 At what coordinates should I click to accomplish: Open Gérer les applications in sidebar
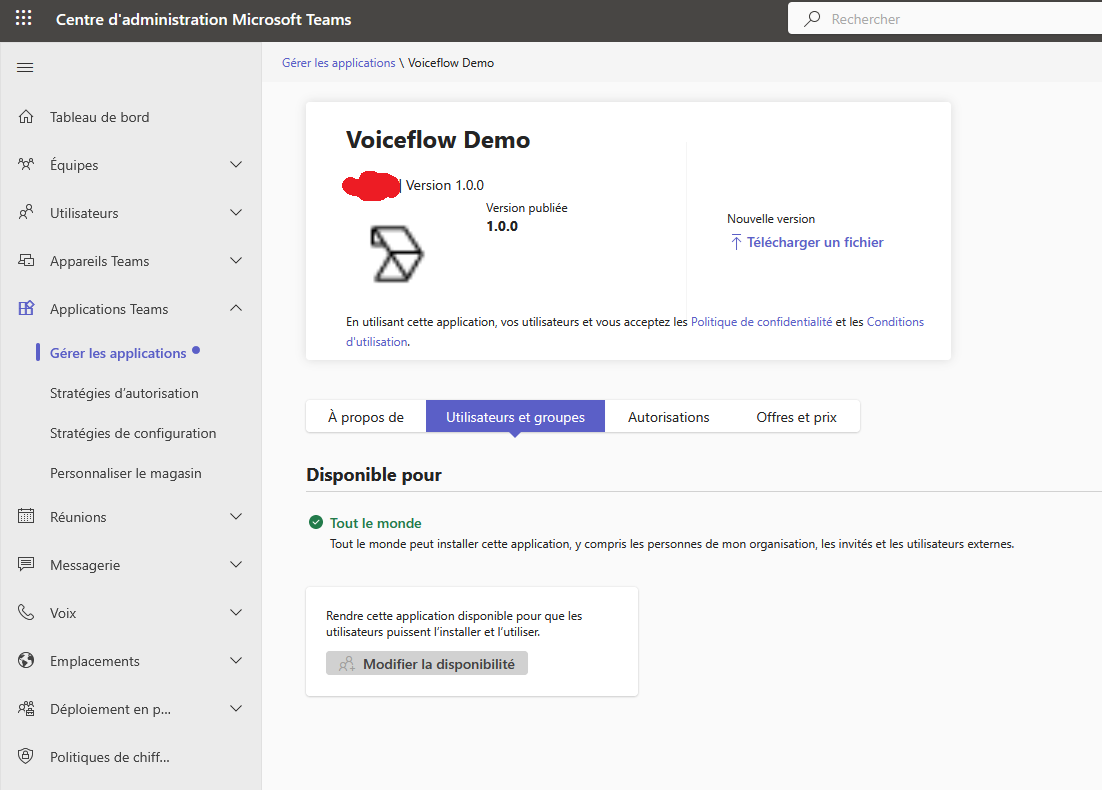pos(118,353)
